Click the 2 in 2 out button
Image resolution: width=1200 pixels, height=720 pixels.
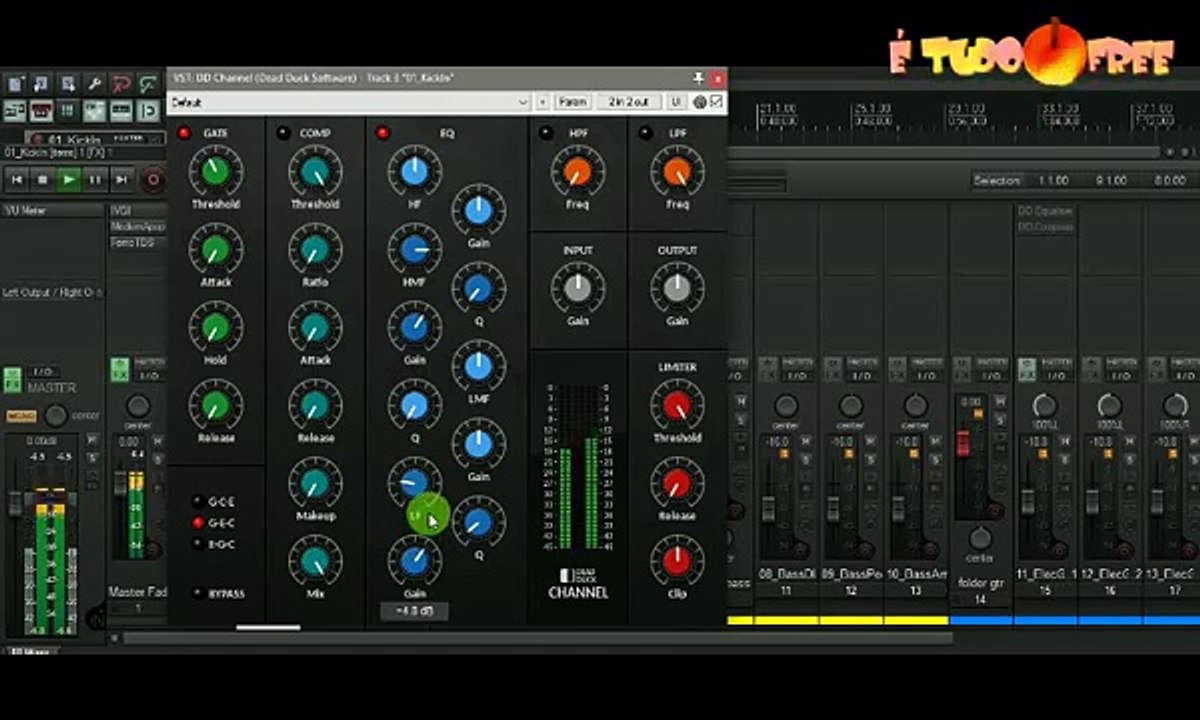[x=629, y=102]
